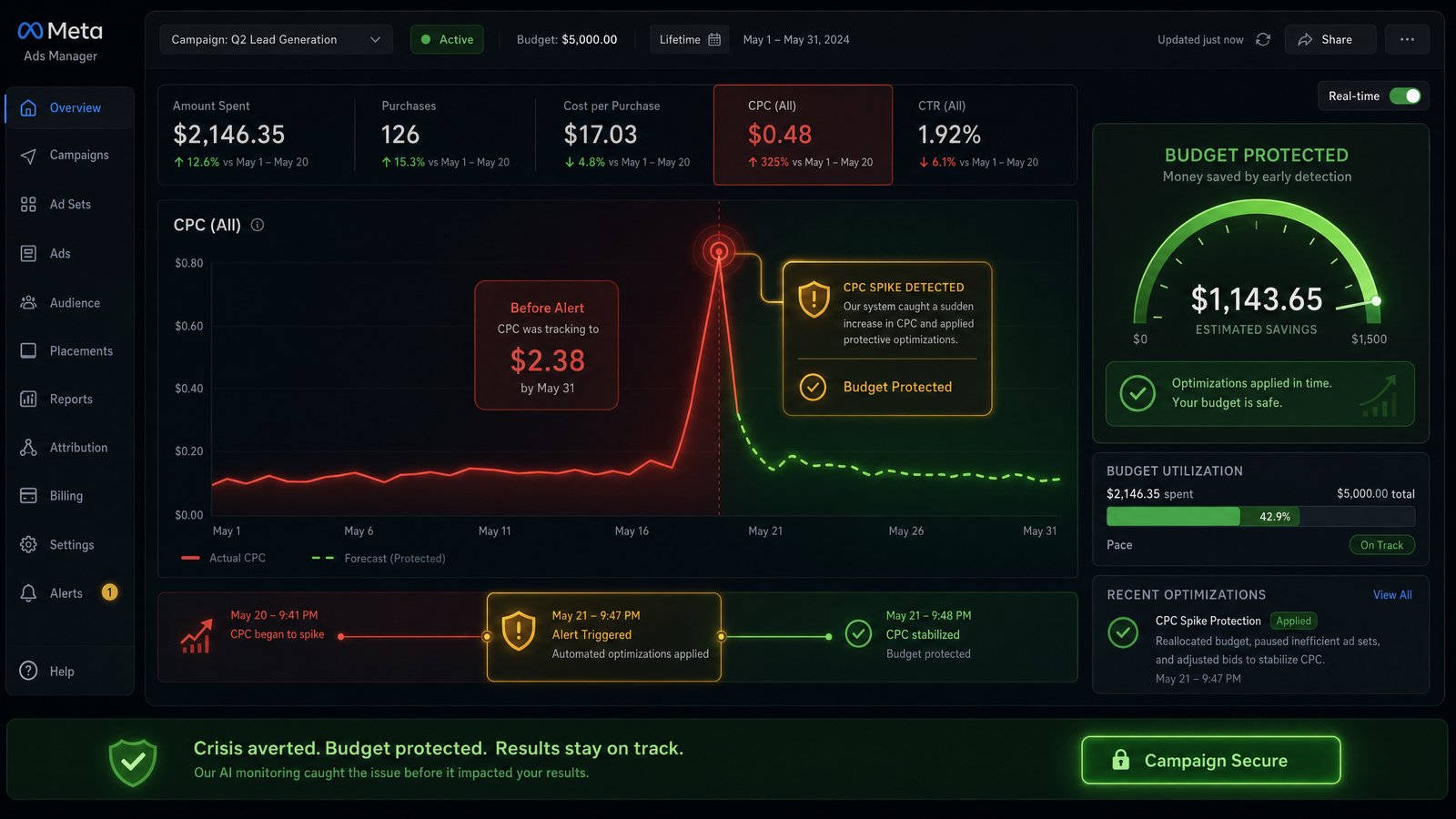Viewport: 1456px width, 819px height.
Task: Click the Active status badge
Action: pyautogui.click(x=447, y=39)
